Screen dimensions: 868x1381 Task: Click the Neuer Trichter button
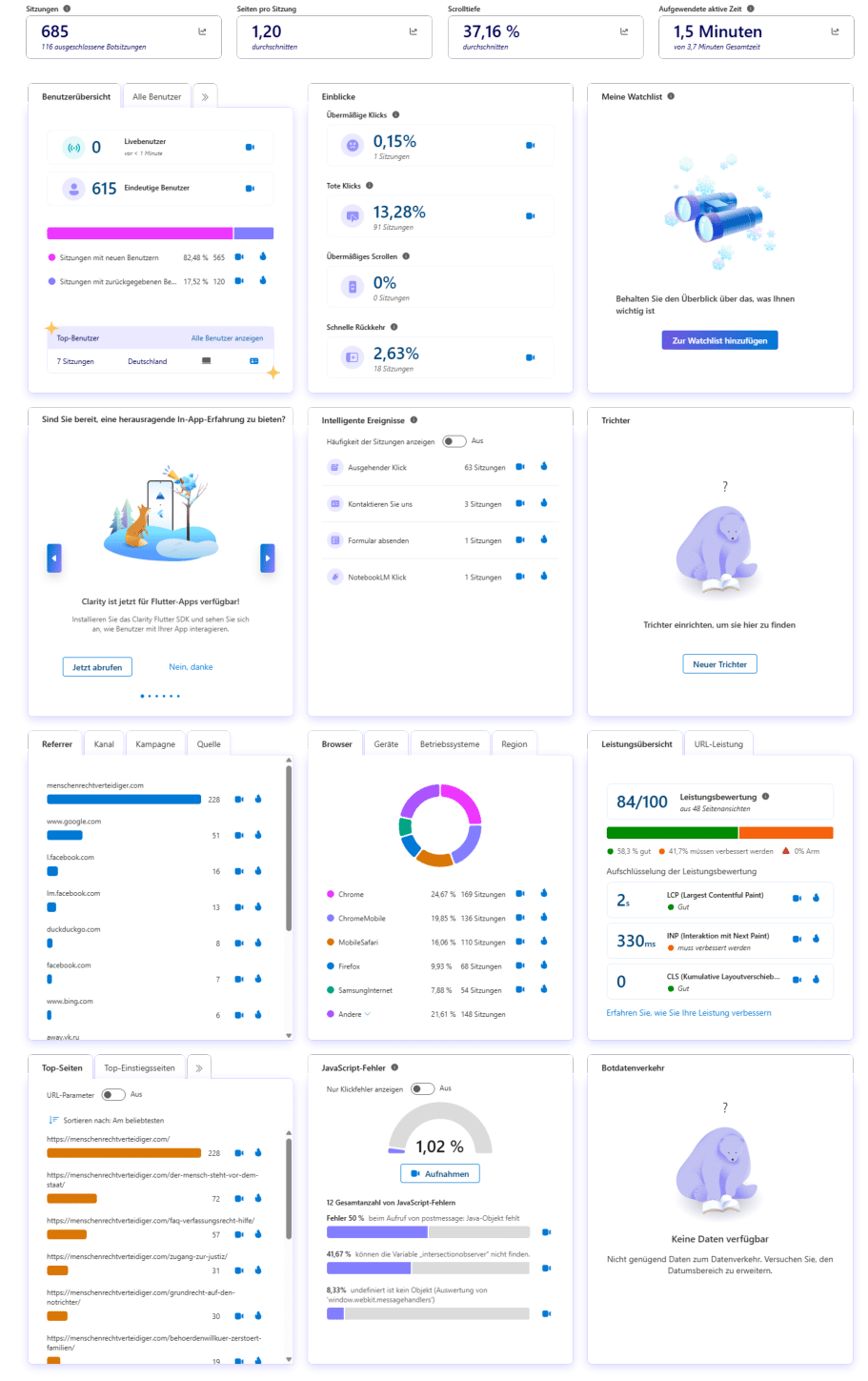[719, 664]
